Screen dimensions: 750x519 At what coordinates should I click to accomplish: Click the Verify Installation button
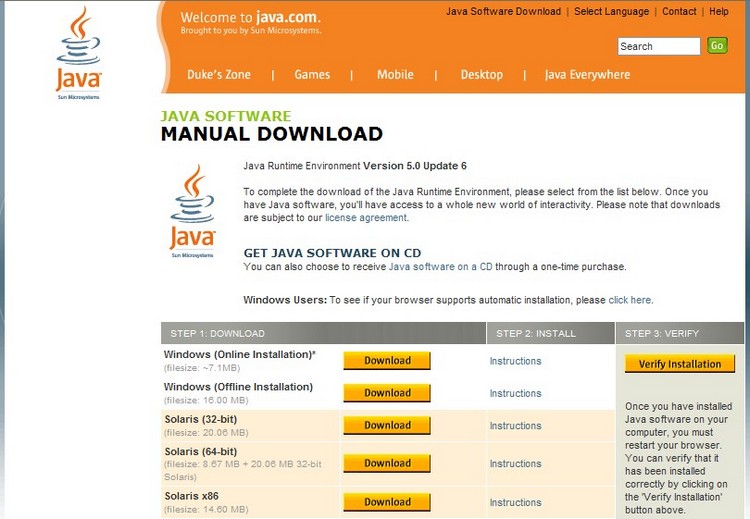[x=680, y=364]
